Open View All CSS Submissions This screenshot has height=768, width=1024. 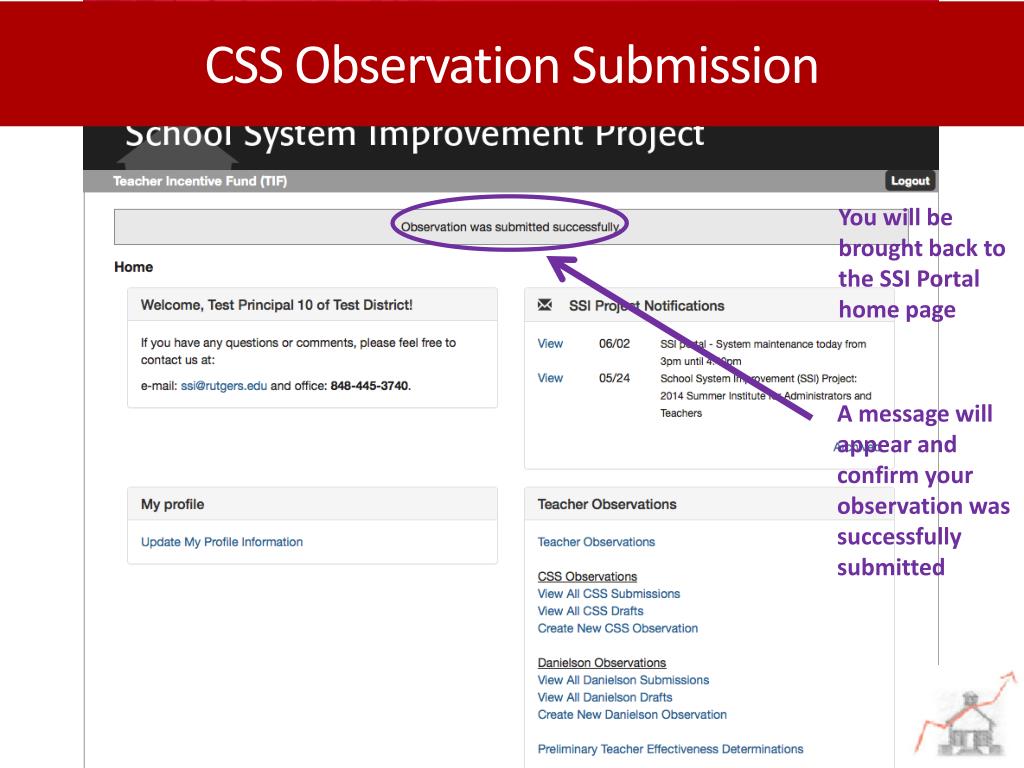pyautogui.click(x=609, y=594)
